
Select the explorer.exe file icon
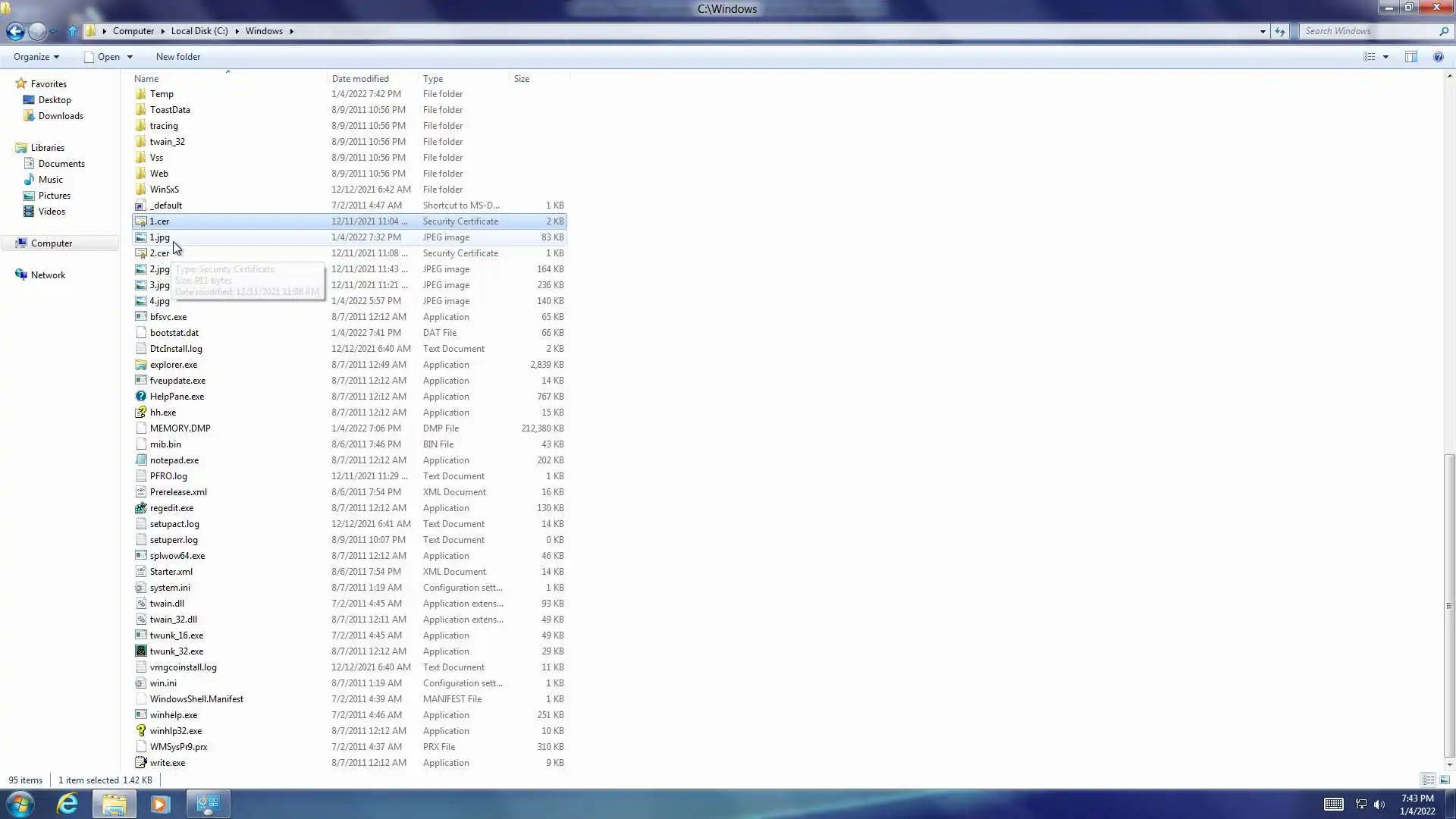[140, 365]
